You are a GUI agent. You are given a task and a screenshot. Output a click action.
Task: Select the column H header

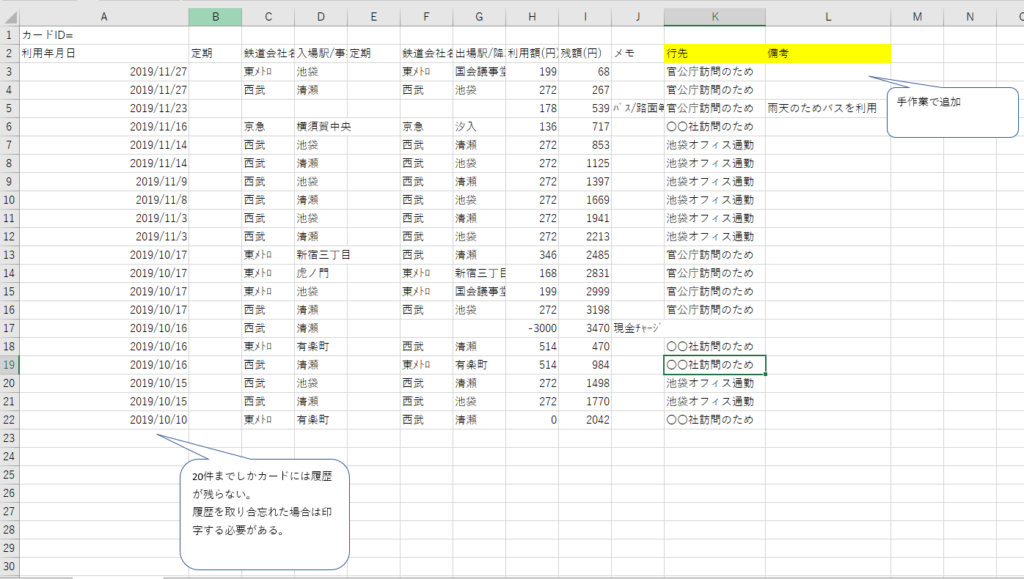point(531,17)
